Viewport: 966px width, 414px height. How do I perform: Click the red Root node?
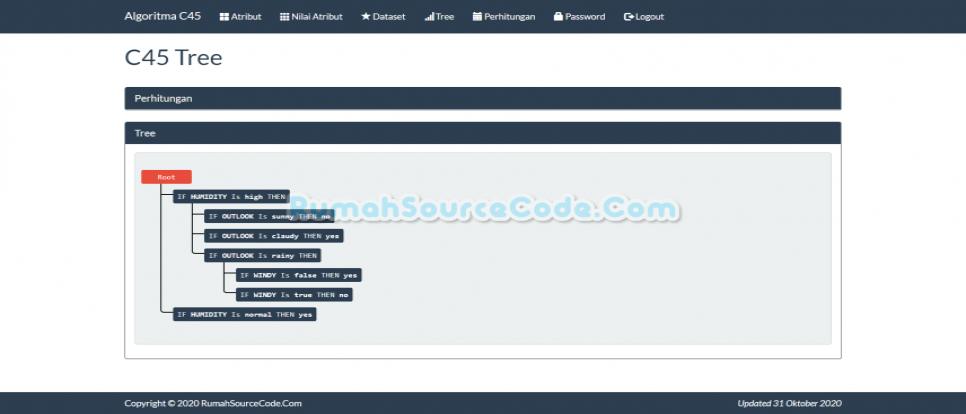(166, 177)
